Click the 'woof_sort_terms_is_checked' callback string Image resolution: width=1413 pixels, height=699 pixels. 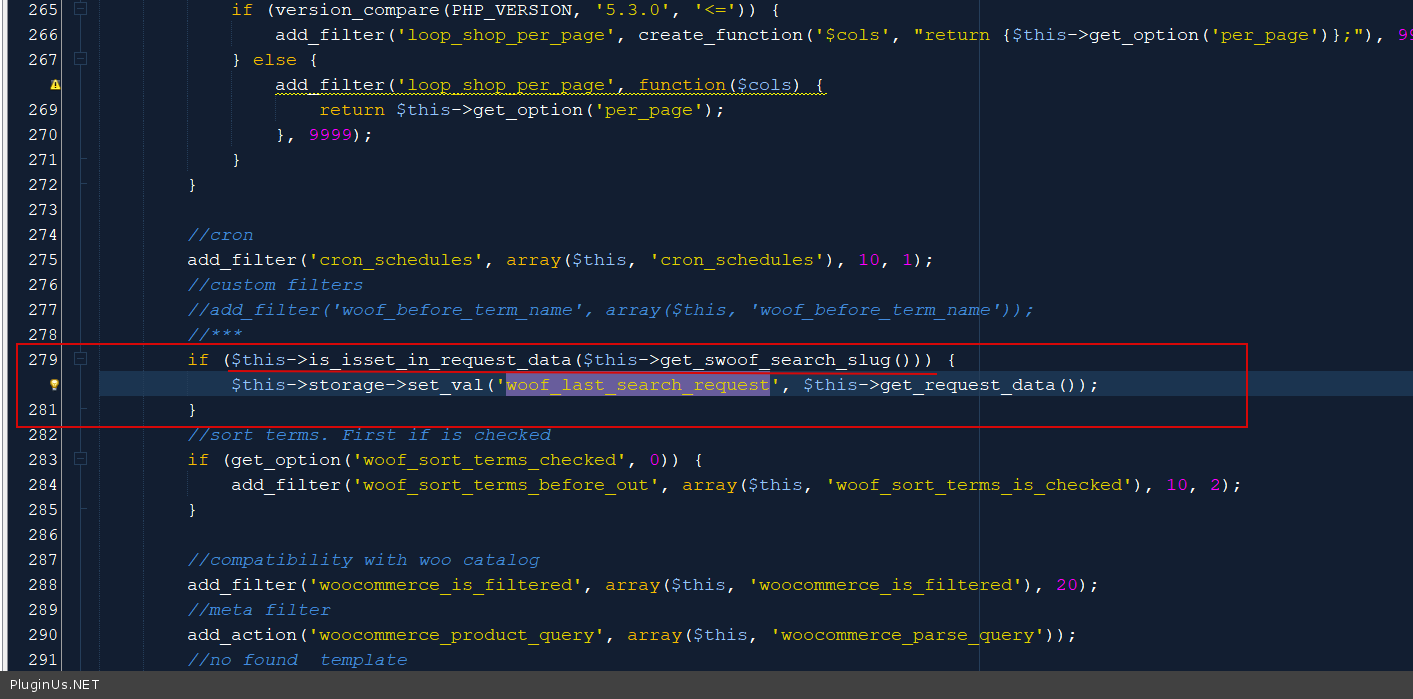tap(979, 485)
